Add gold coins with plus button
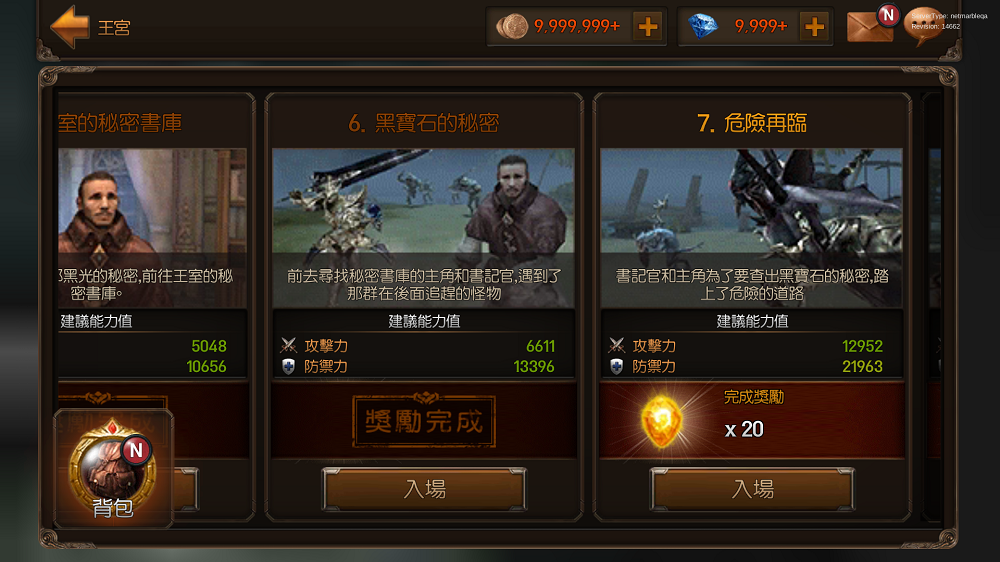 point(648,27)
